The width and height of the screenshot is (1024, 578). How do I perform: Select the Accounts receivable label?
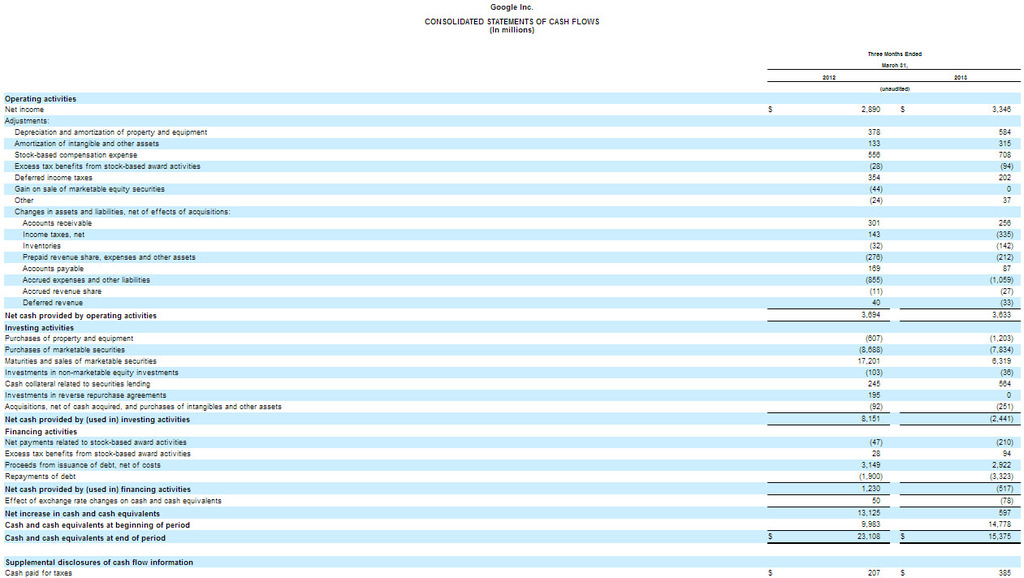57,223
